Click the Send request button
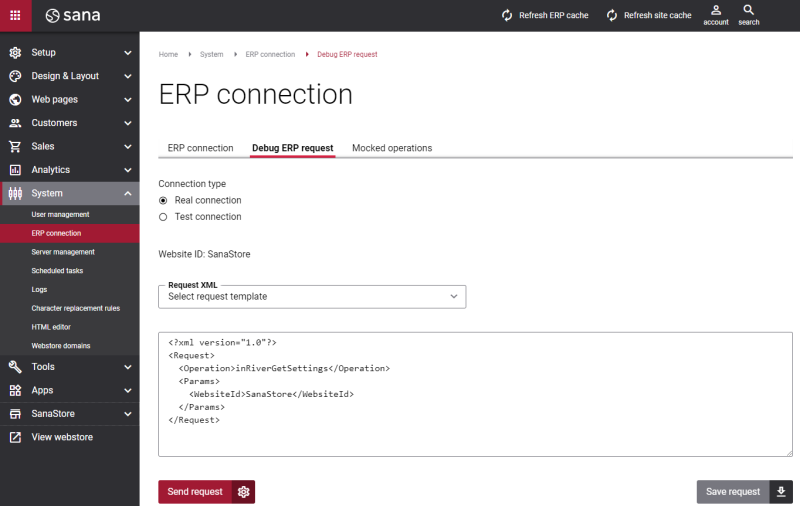The width and height of the screenshot is (800, 506). point(195,492)
